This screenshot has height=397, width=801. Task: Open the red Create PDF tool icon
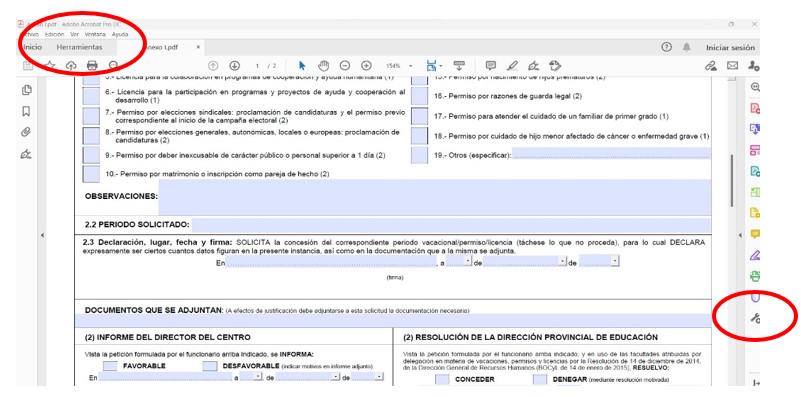point(755,108)
